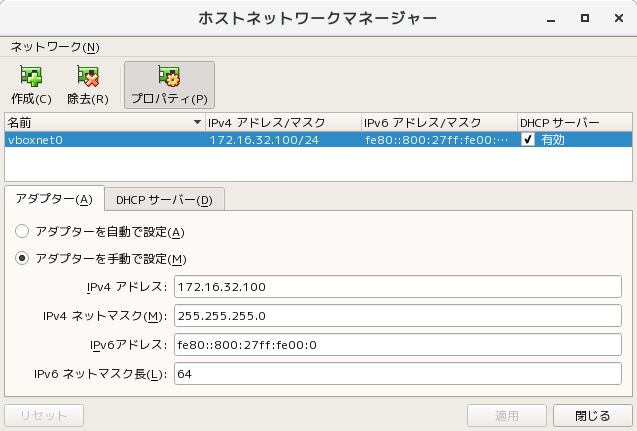Click the IPv4 ネットマスク input field

398,316
